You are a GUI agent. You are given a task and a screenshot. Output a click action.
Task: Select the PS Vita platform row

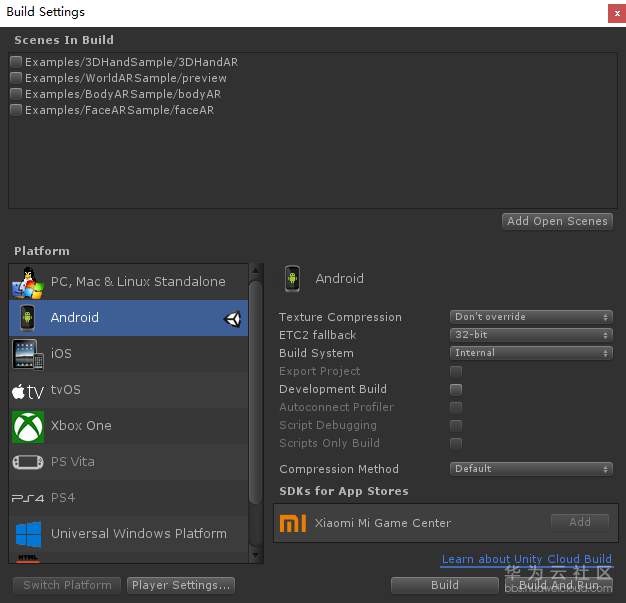pyautogui.click(x=129, y=462)
